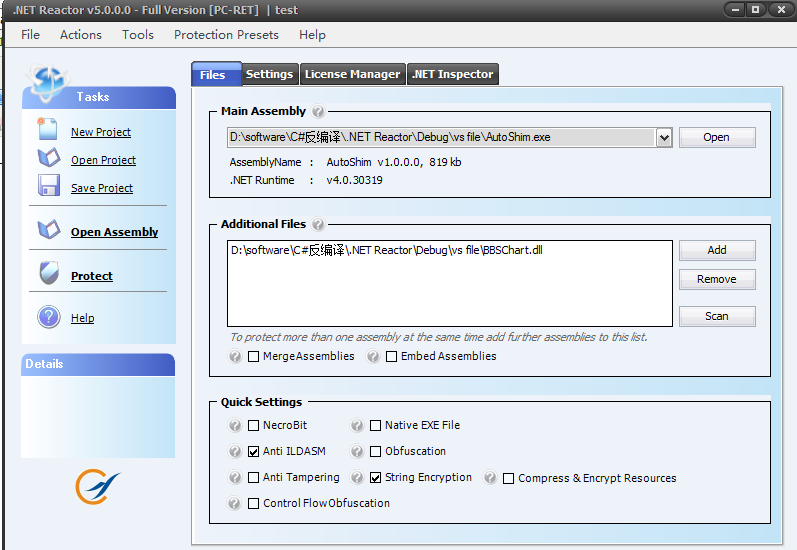797x550 pixels.
Task: Expand the Main Assembly path dropdown arrow
Action: [664, 137]
